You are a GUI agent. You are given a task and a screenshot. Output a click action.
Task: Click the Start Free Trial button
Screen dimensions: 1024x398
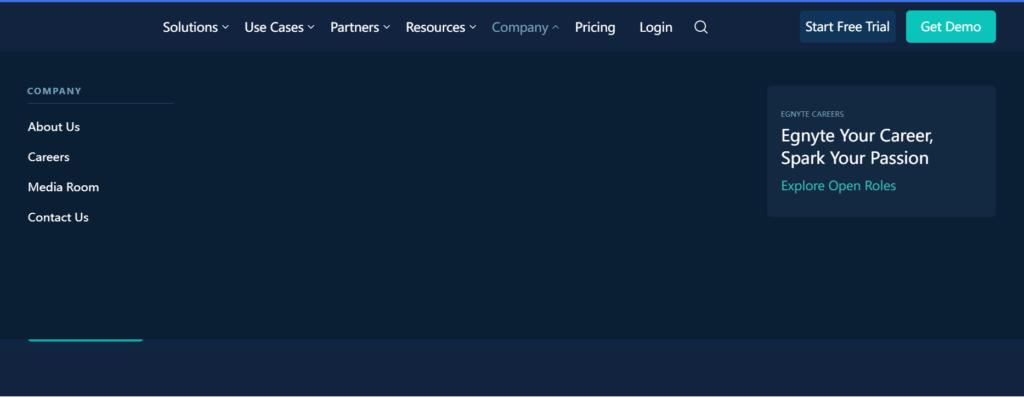pos(847,27)
